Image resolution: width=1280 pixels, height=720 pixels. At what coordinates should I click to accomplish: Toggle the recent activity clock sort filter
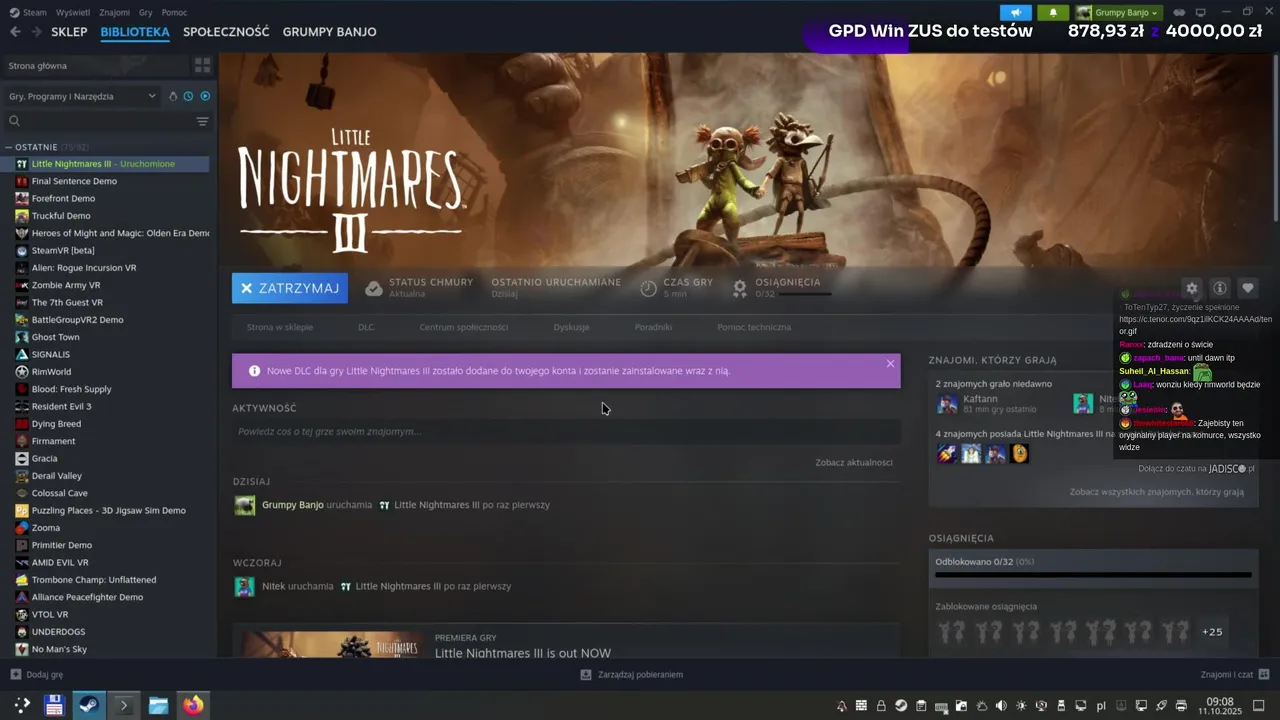(188, 96)
